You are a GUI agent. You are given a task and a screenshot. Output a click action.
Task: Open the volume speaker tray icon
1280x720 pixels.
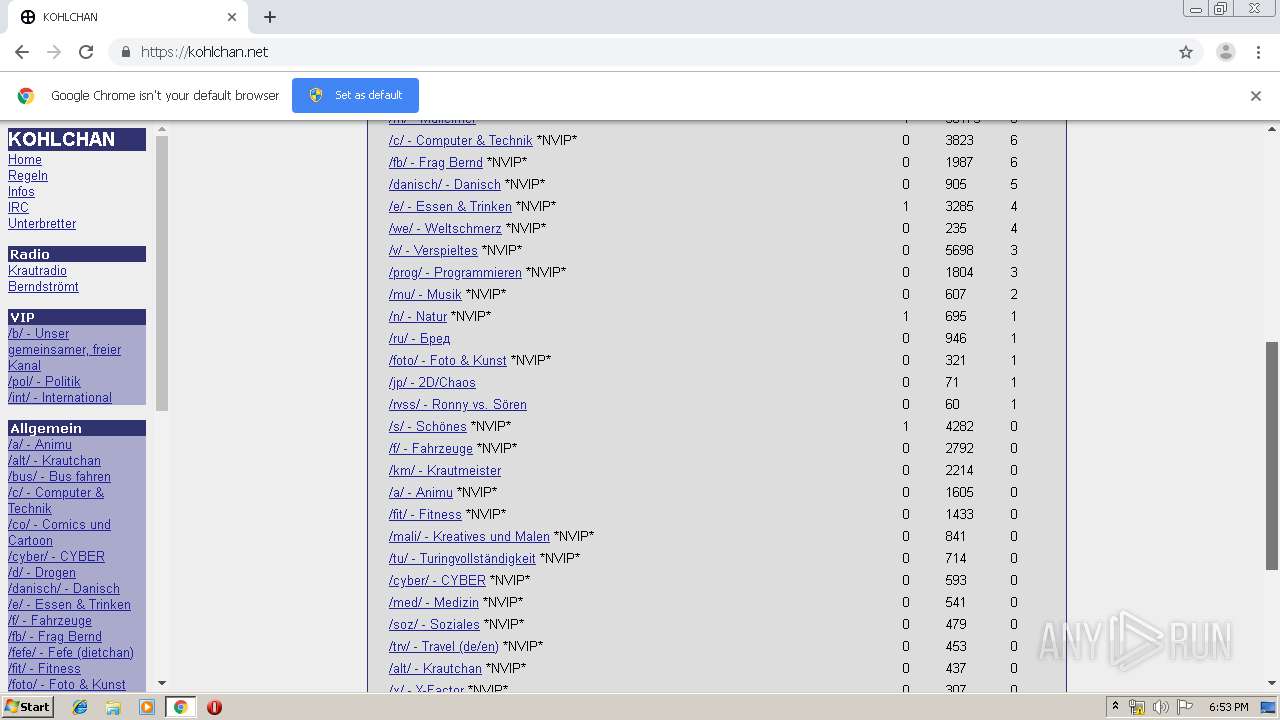pyautogui.click(x=1160, y=707)
